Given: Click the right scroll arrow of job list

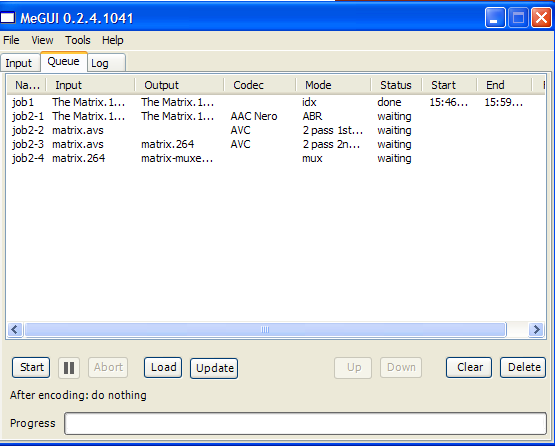Looking at the screenshot, I should [x=536, y=330].
